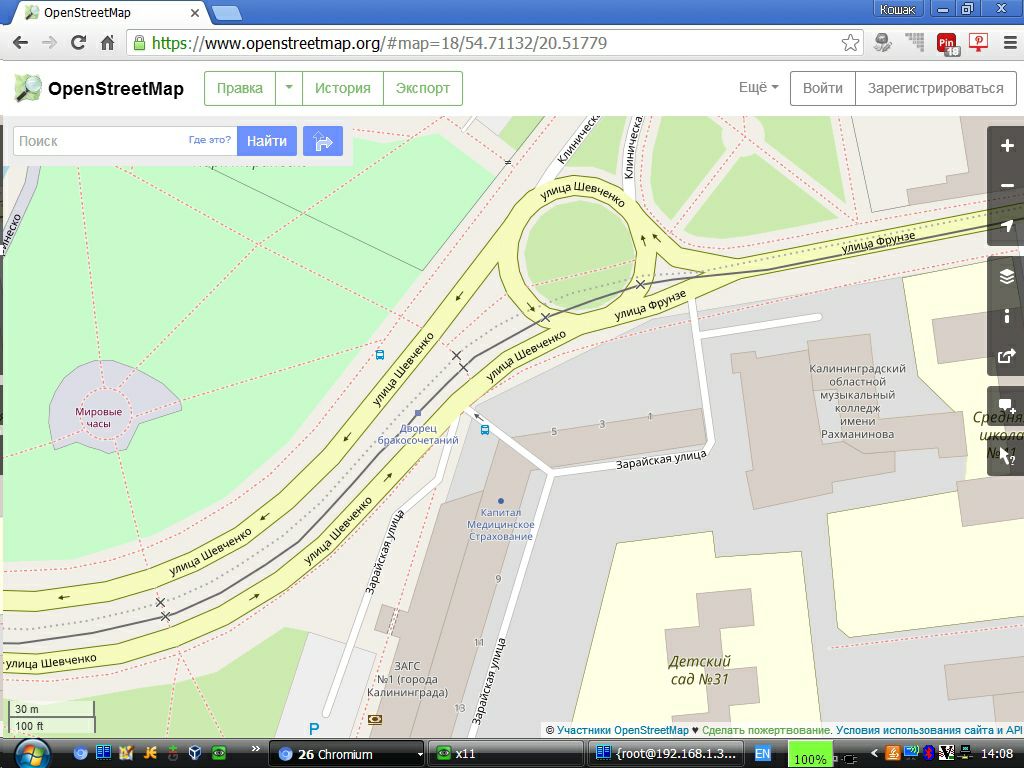
Task: Expand the Chromium taskbar group arrow
Action: [419, 754]
